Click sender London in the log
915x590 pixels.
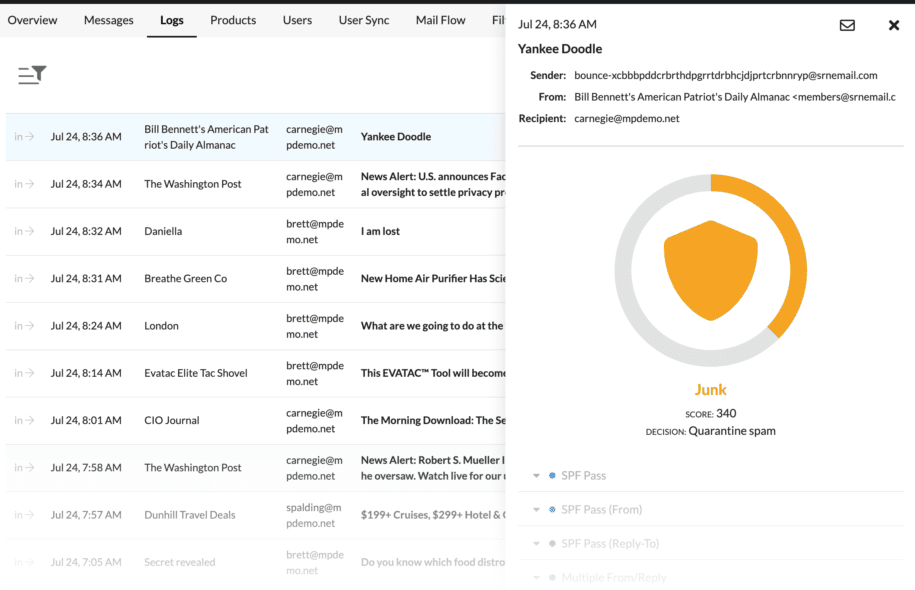pyautogui.click(x=161, y=326)
